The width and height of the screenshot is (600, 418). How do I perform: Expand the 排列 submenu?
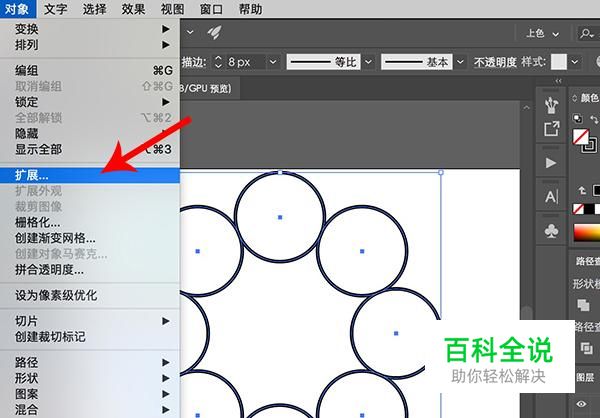tap(90, 45)
